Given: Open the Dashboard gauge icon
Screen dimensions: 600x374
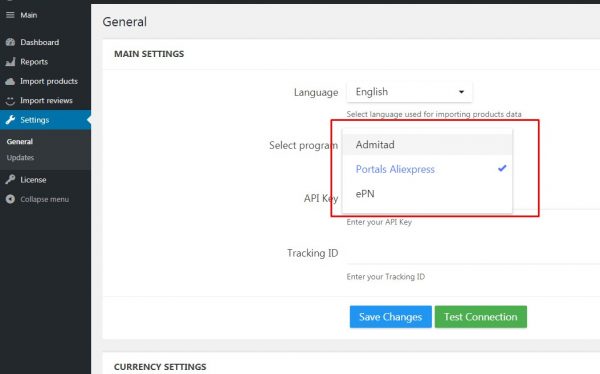Looking at the screenshot, I should pos(10,42).
